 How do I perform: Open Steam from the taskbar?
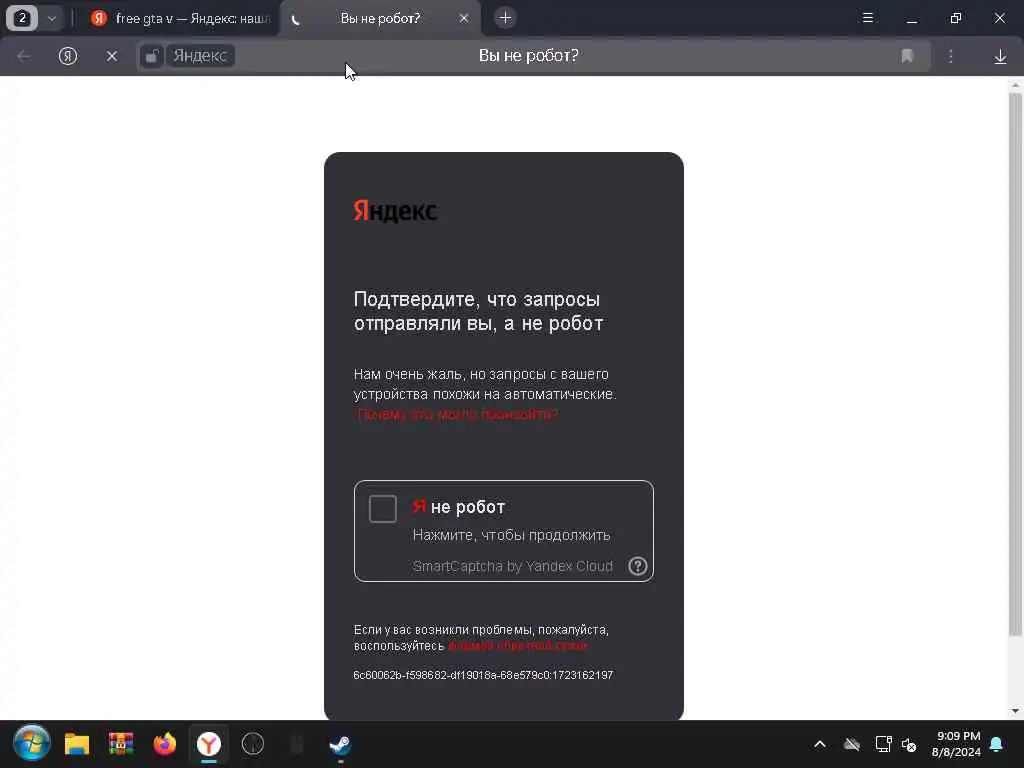tap(340, 744)
